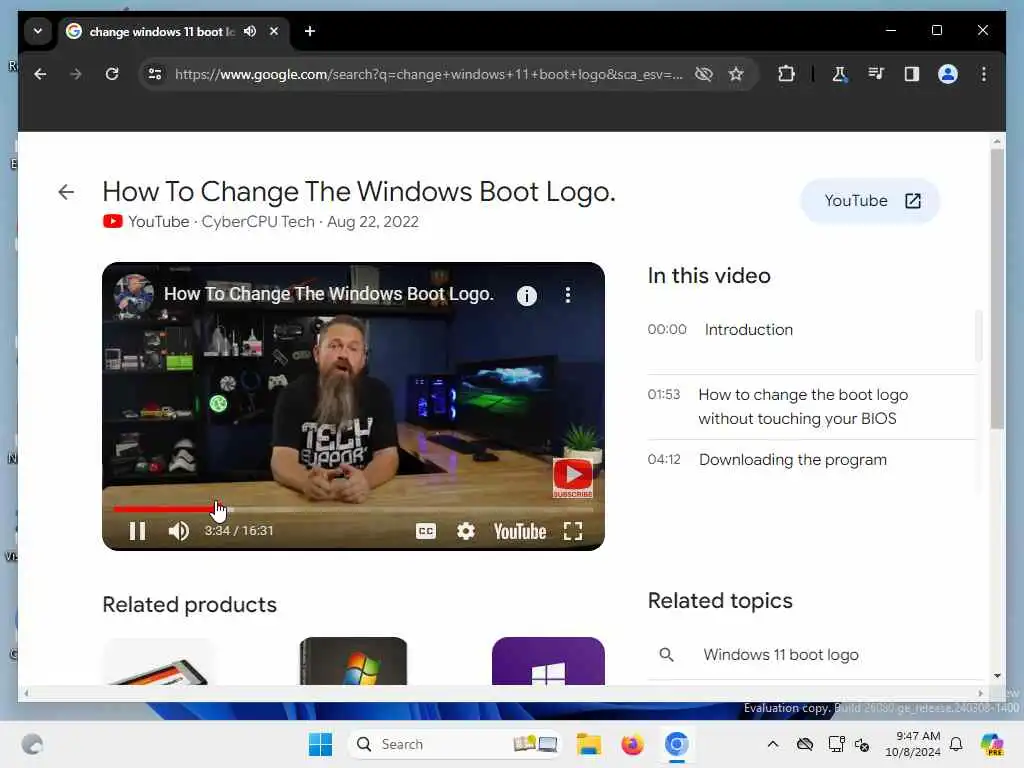
Task: Open notifications bell in the taskbar
Action: [956, 744]
